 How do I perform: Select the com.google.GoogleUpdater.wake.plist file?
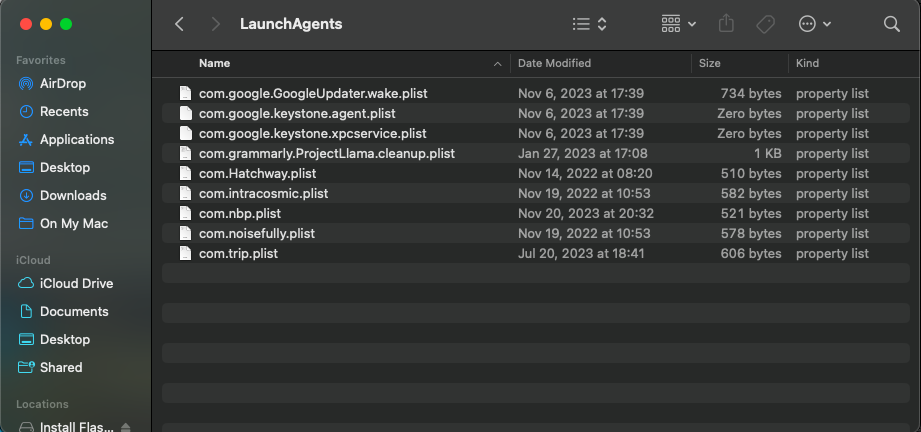[x=312, y=94]
